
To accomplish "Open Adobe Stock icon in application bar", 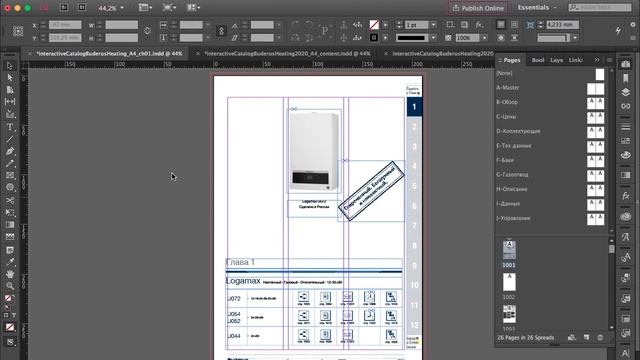I will [x=82, y=7].
